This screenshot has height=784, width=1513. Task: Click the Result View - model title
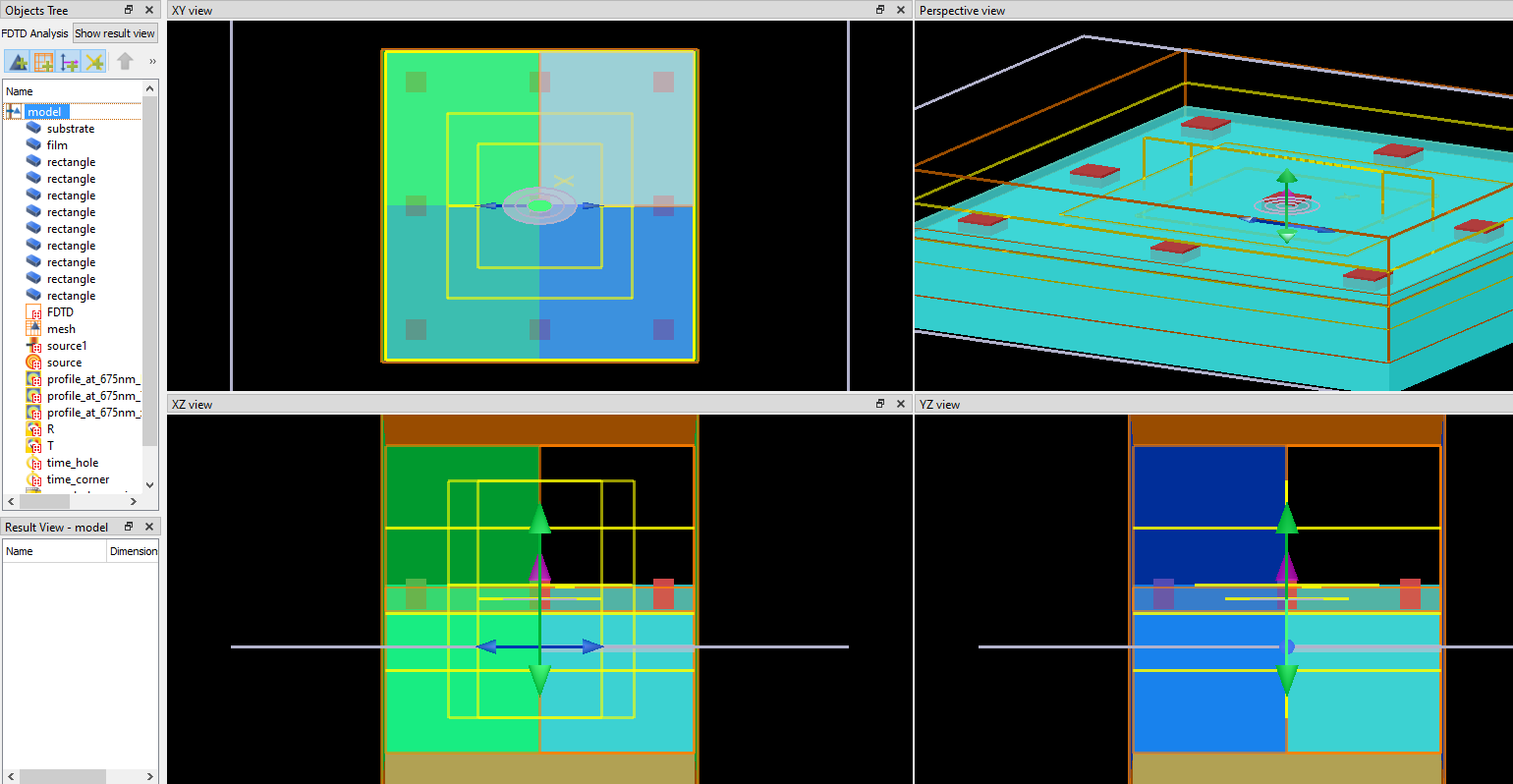56,528
